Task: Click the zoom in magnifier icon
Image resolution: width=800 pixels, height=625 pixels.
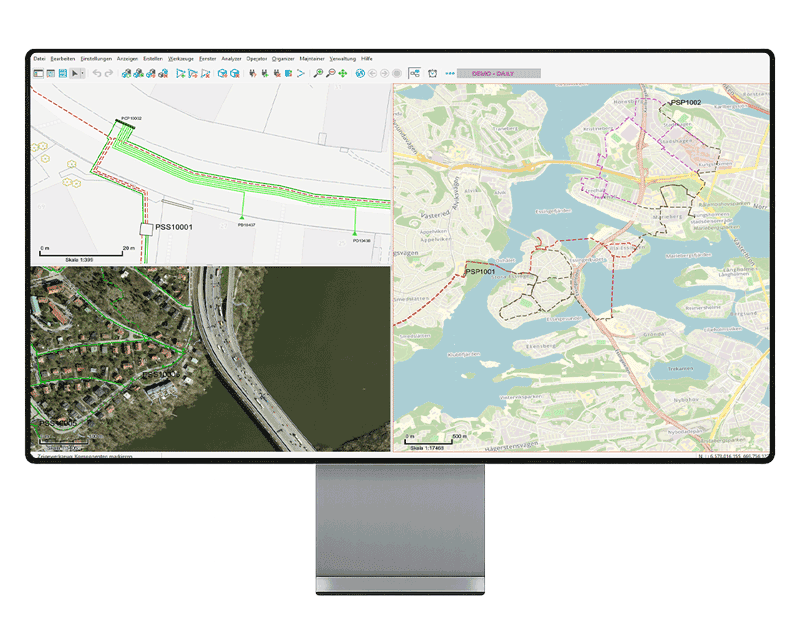Action: tap(318, 73)
